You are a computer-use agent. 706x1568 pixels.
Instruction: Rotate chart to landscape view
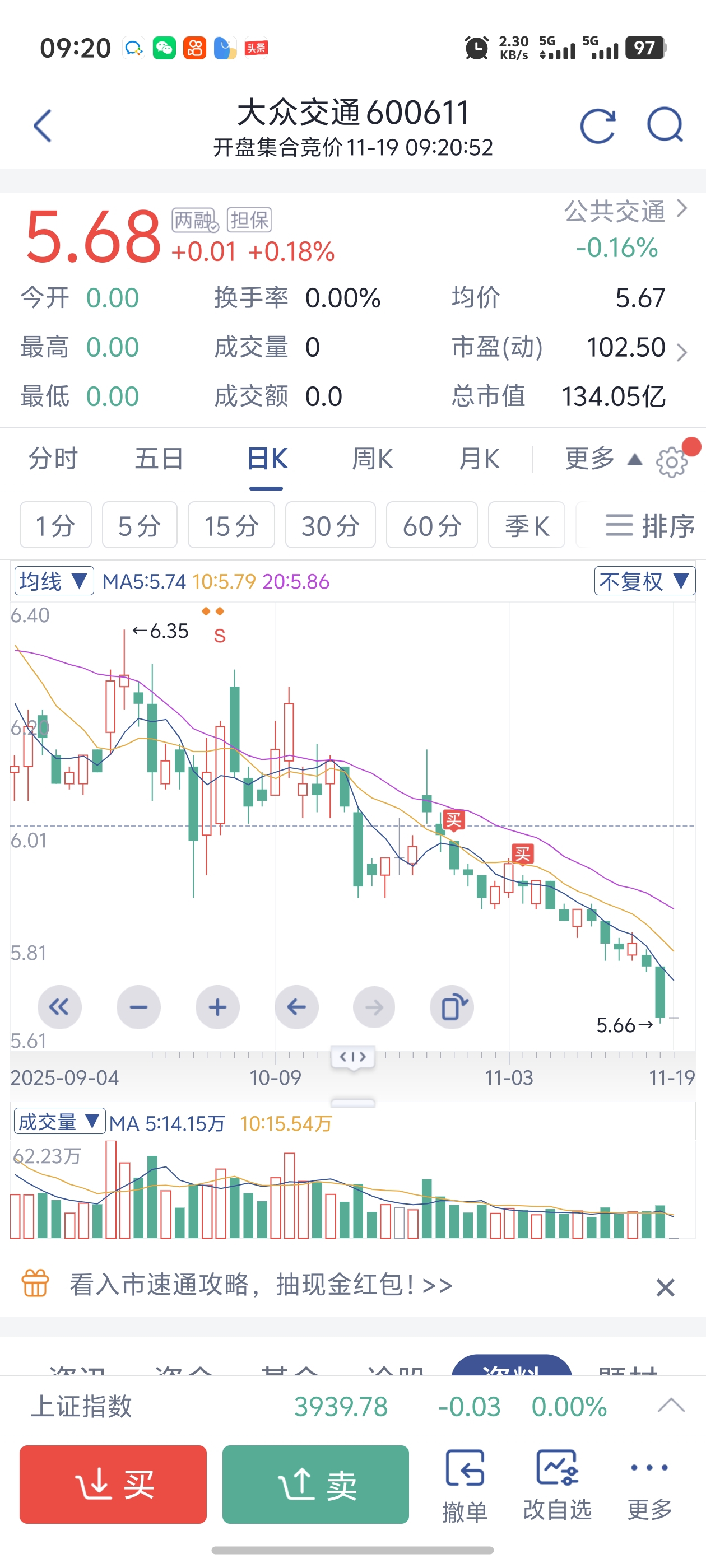tap(452, 1007)
